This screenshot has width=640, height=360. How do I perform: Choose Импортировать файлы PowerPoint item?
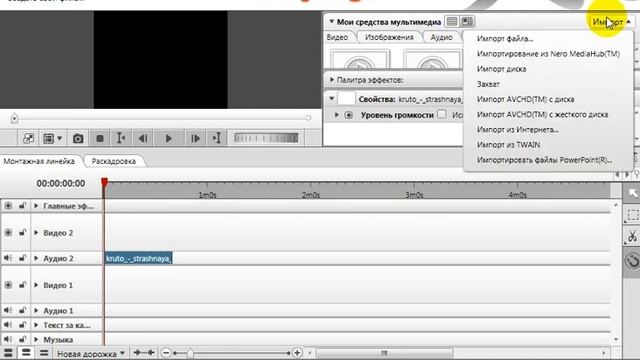point(544,160)
